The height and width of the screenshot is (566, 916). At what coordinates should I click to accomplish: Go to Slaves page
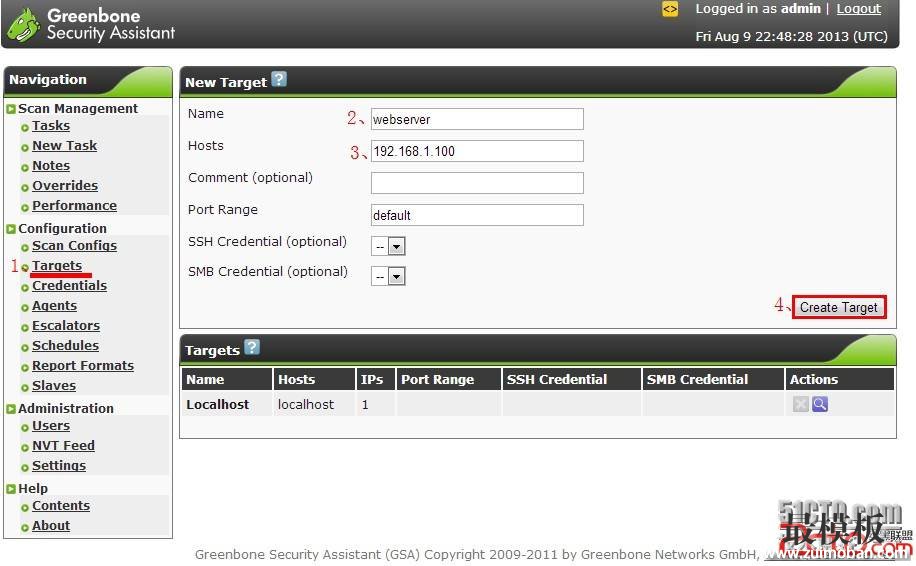54,386
